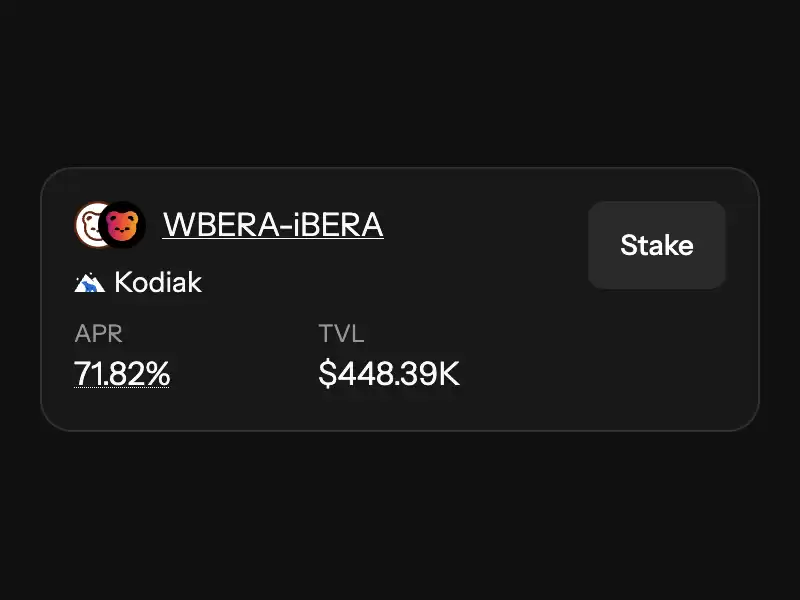Select the Kodiak protocol name
Screen dimensions: 800x600
tap(158, 282)
